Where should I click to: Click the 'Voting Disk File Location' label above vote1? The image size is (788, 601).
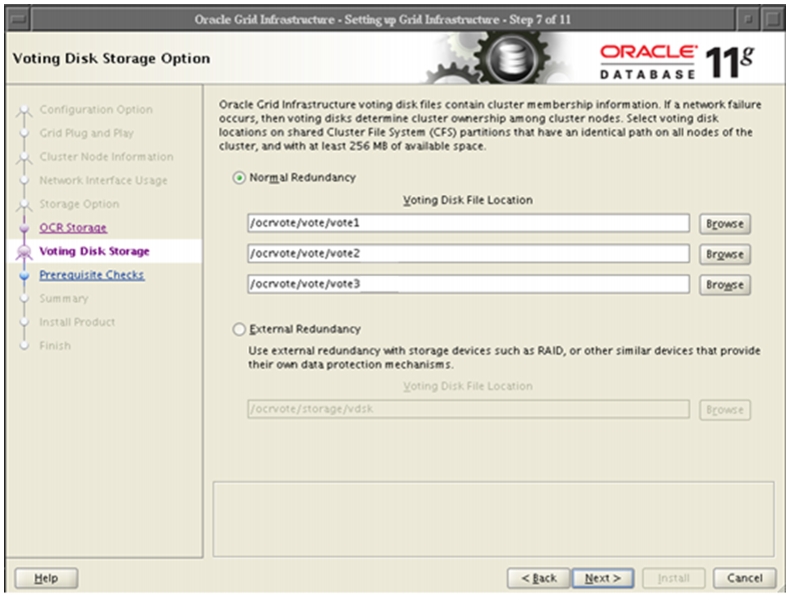click(x=468, y=200)
